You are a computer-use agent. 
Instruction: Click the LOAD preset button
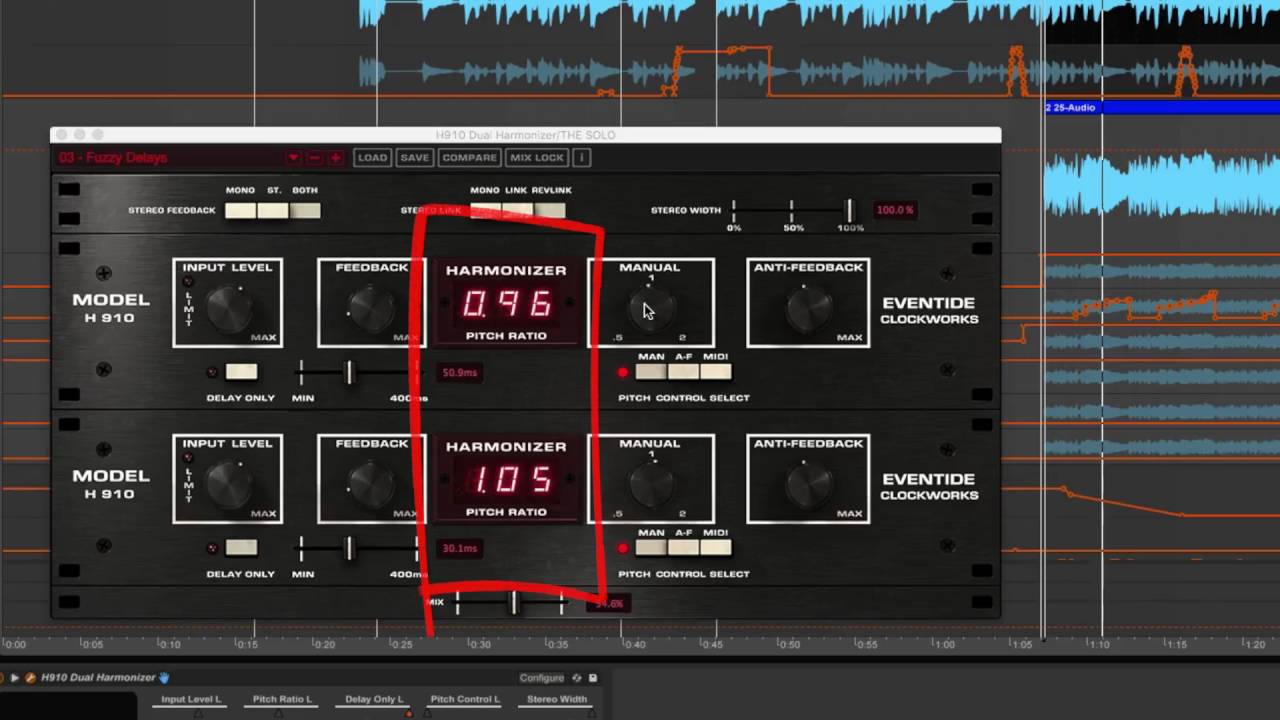click(x=372, y=158)
